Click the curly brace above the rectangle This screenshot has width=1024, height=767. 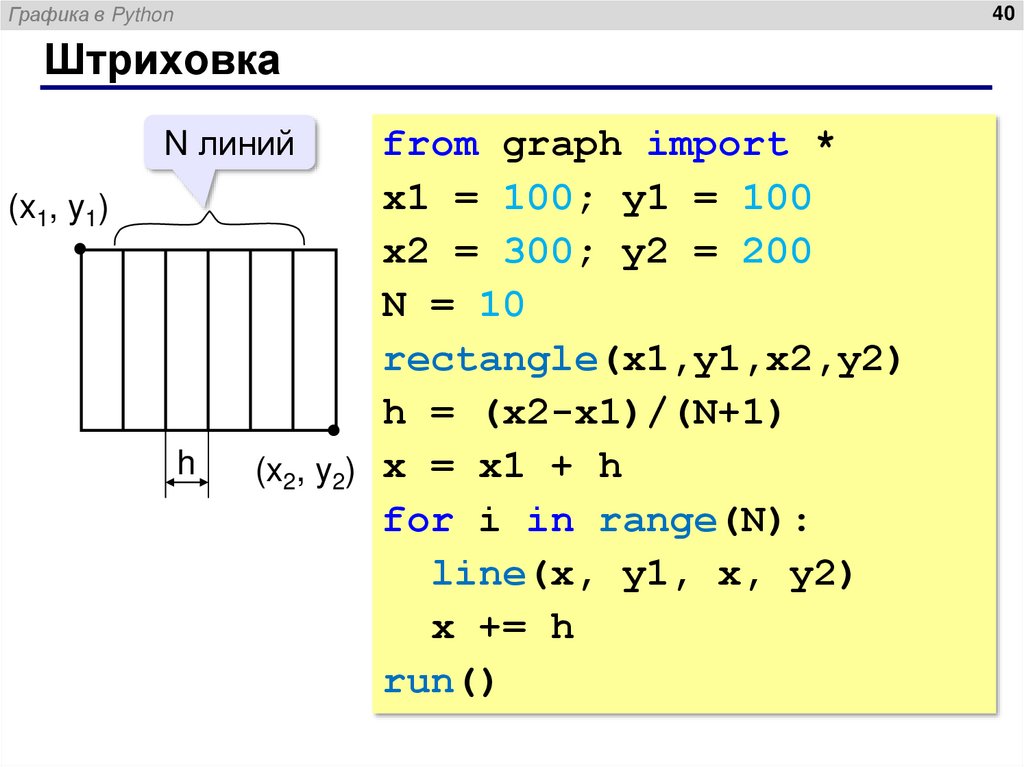209,228
